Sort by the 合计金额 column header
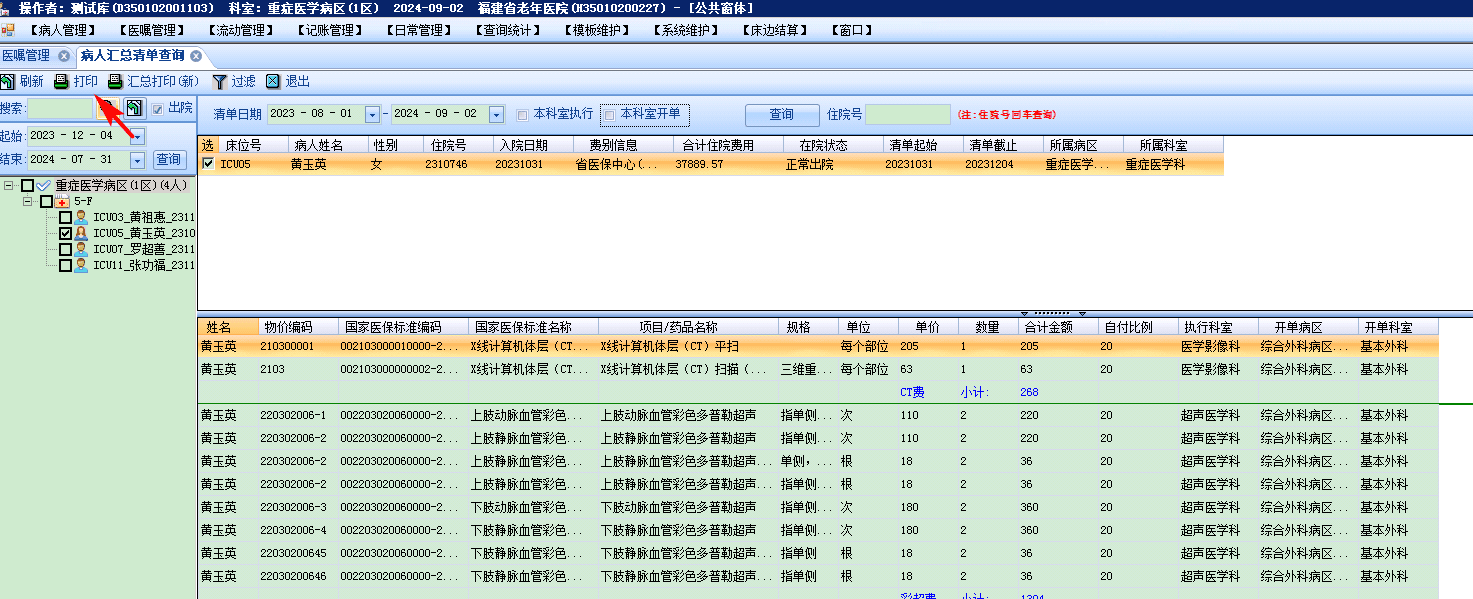The width and height of the screenshot is (1473, 599). pos(1058,327)
